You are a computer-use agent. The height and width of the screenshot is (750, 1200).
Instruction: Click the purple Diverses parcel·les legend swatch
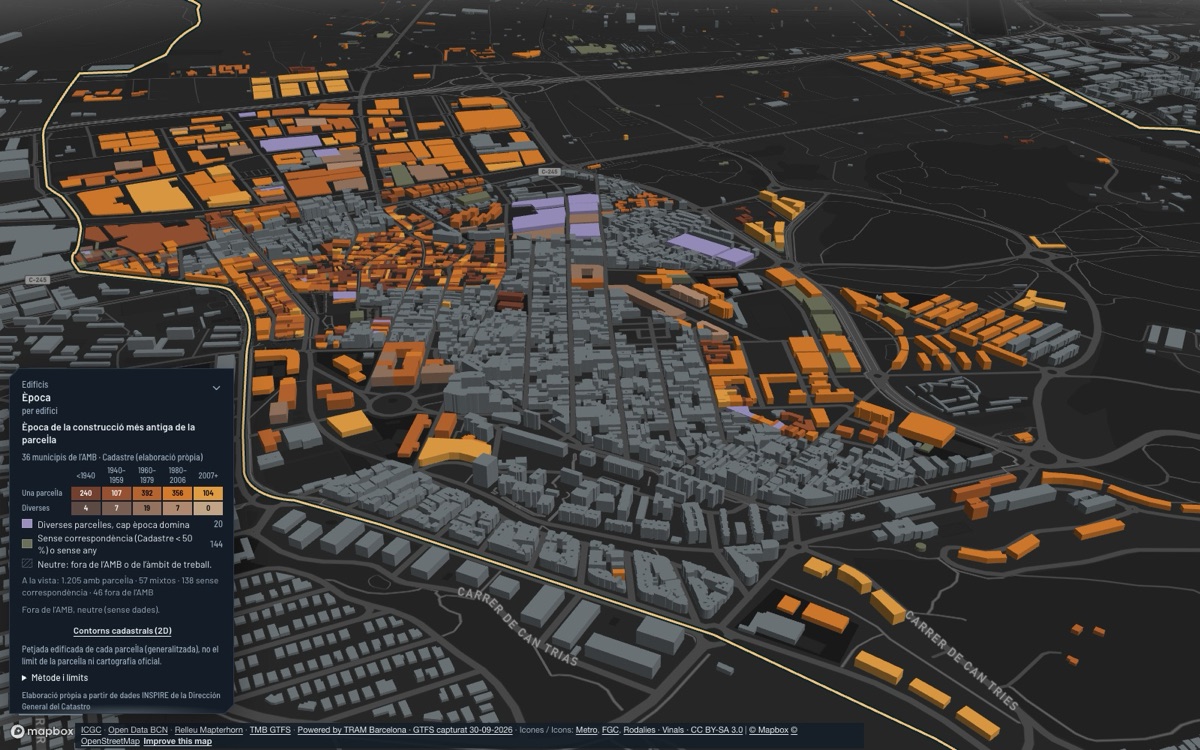coord(27,524)
